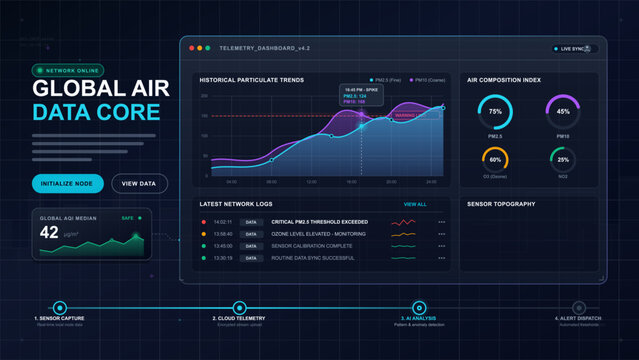This screenshot has width=639, height=360.
Task: Select the 60% O3 (Ozone) gauge
Action: [495, 160]
